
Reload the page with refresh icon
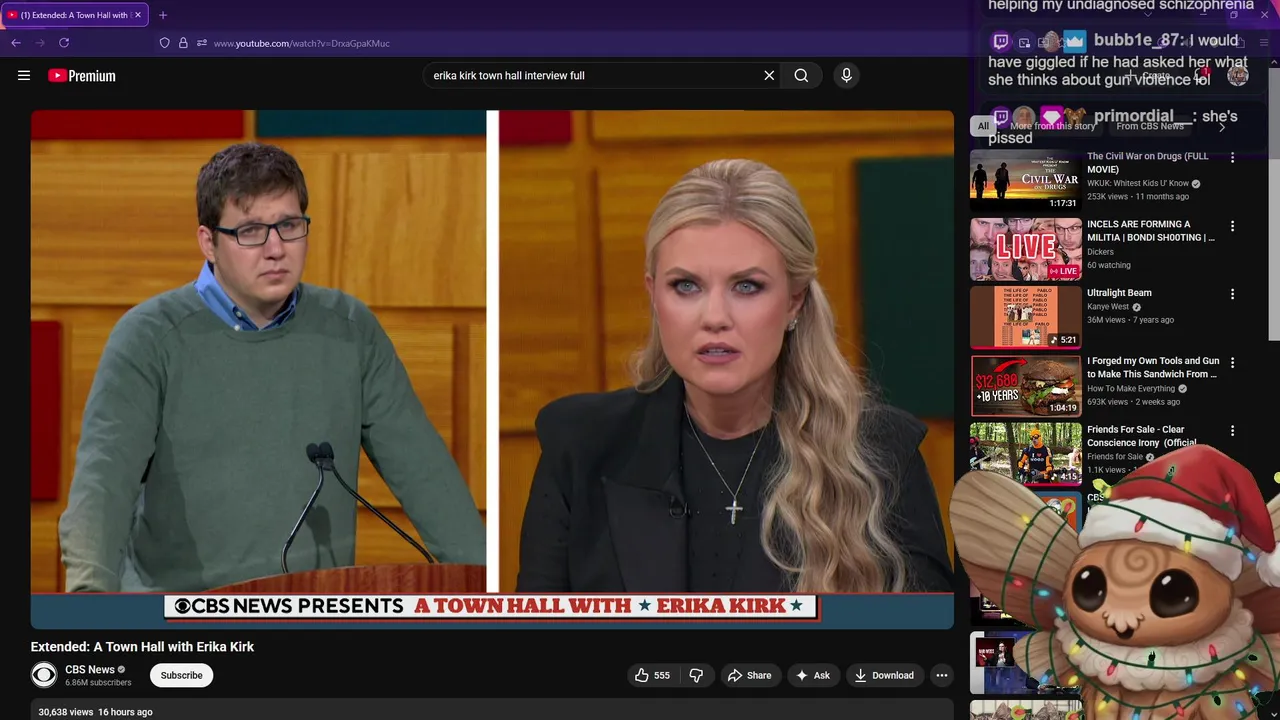(64, 43)
